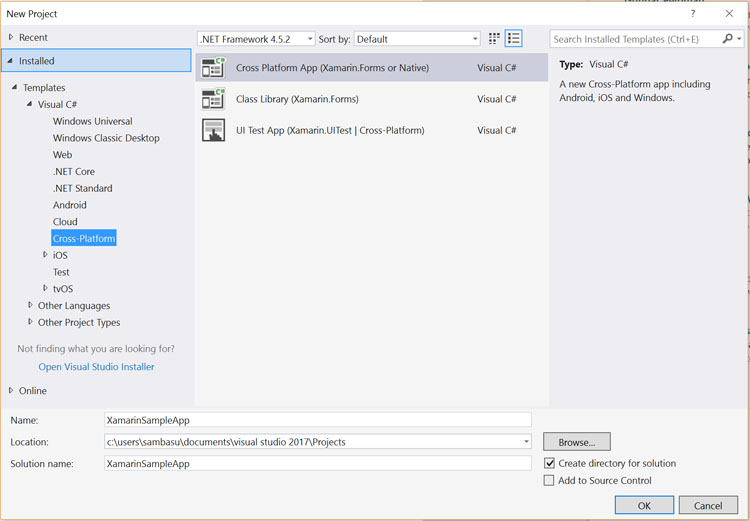Open the Location path dropdown arrow
Image resolution: width=750 pixels, height=521 pixels.
[x=526, y=442]
